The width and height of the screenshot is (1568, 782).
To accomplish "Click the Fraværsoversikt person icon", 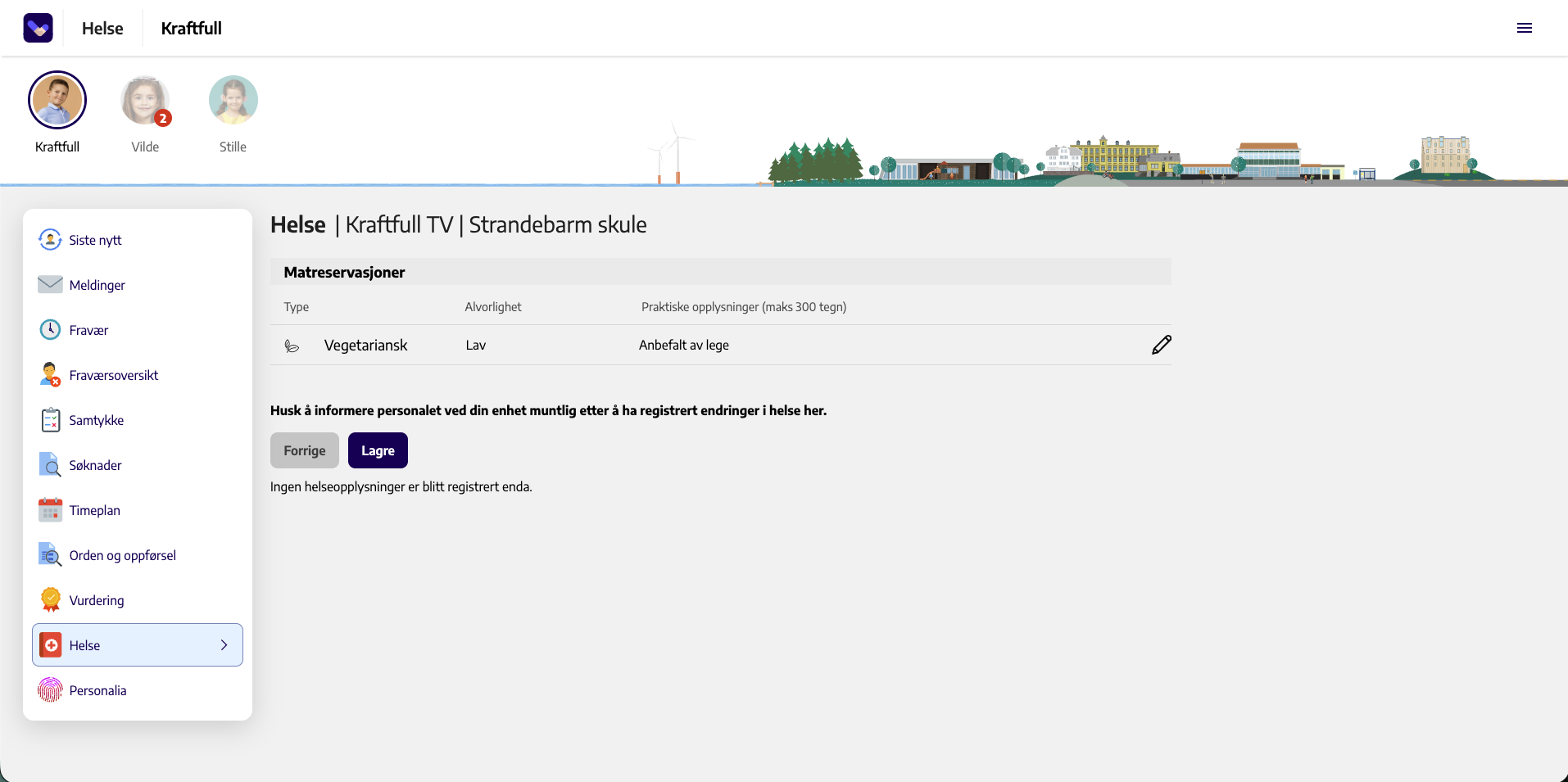I will [x=50, y=374].
